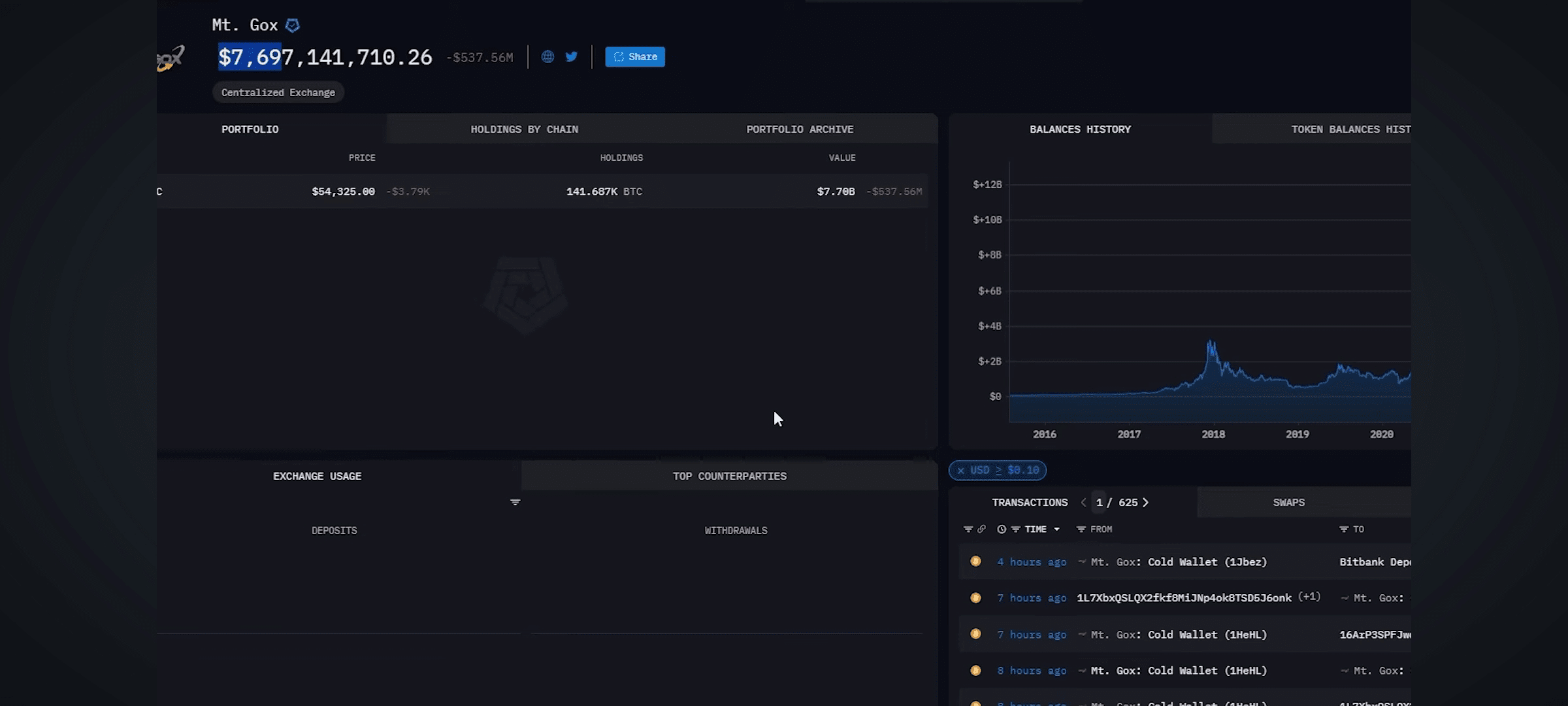Click the link icon in transactions header
The height and width of the screenshot is (706, 1568).
(981, 529)
